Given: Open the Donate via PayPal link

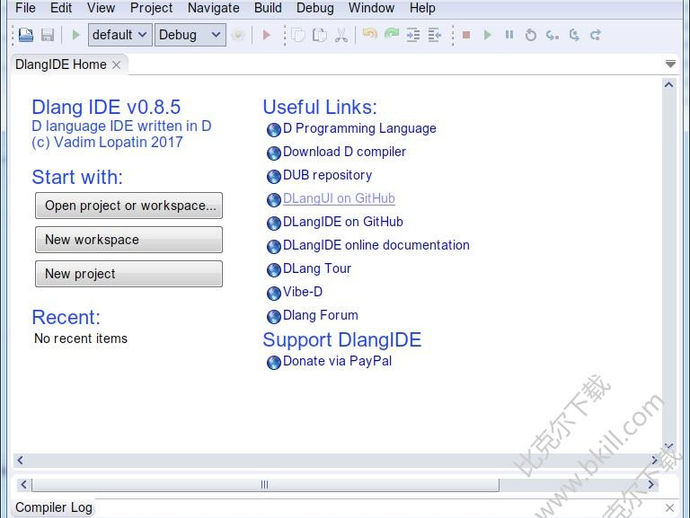Looking at the screenshot, I should coord(337,361).
